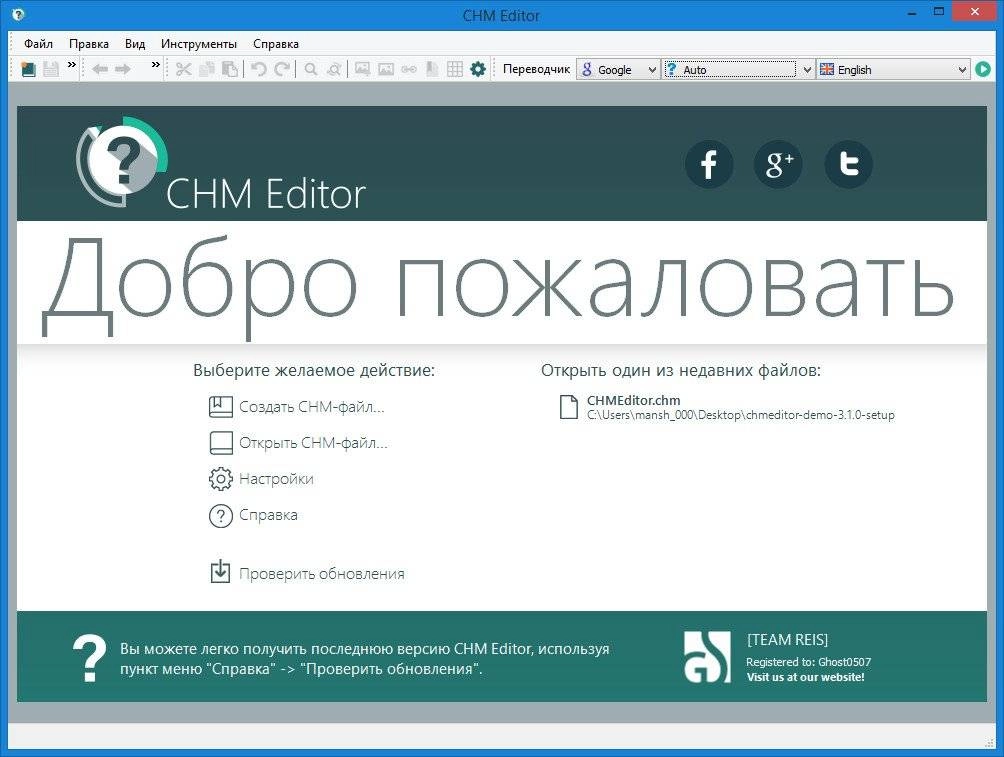The height and width of the screenshot is (757, 1004).
Task: Open settings via toolbar gear icon
Action: [x=478, y=69]
